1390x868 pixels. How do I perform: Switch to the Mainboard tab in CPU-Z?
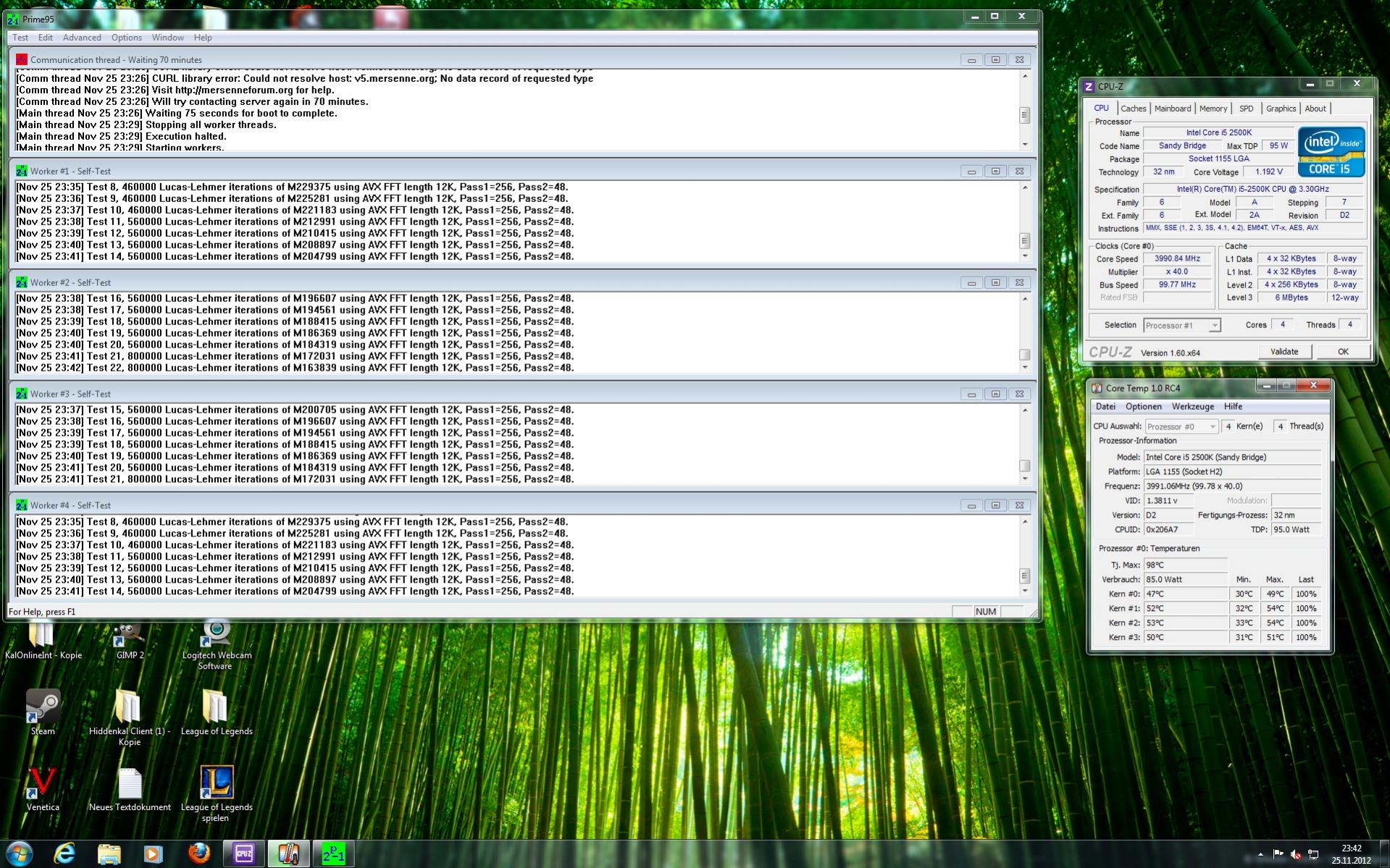pos(1172,109)
